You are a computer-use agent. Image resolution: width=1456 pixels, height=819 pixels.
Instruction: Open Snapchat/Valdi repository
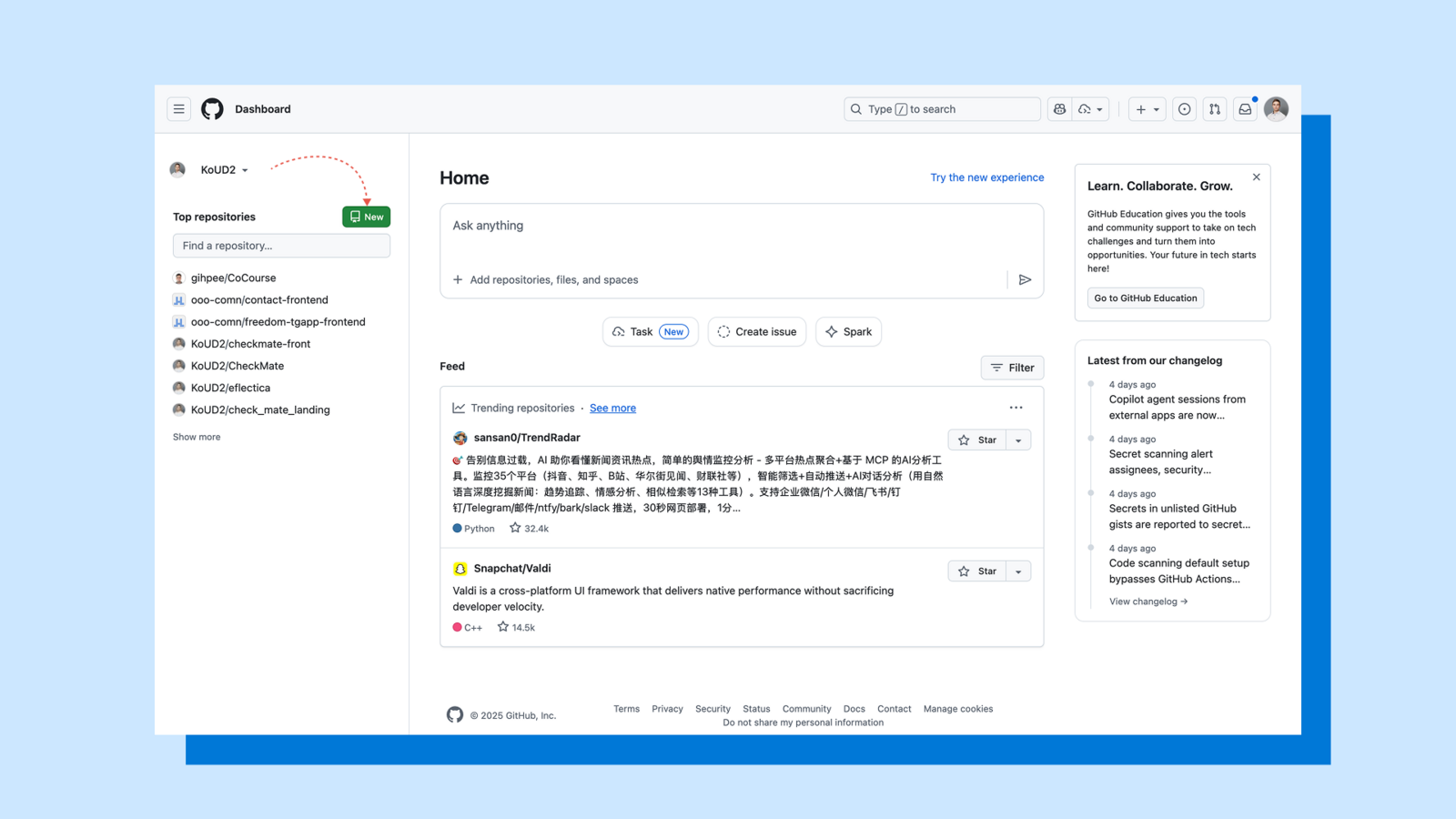tap(512, 569)
